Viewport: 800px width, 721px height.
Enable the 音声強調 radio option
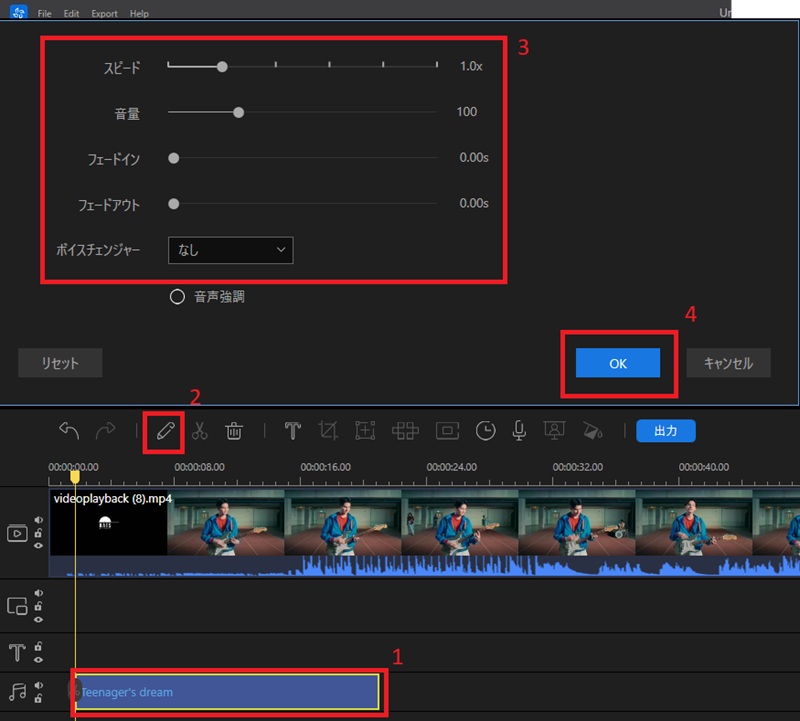[x=177, y=296]
